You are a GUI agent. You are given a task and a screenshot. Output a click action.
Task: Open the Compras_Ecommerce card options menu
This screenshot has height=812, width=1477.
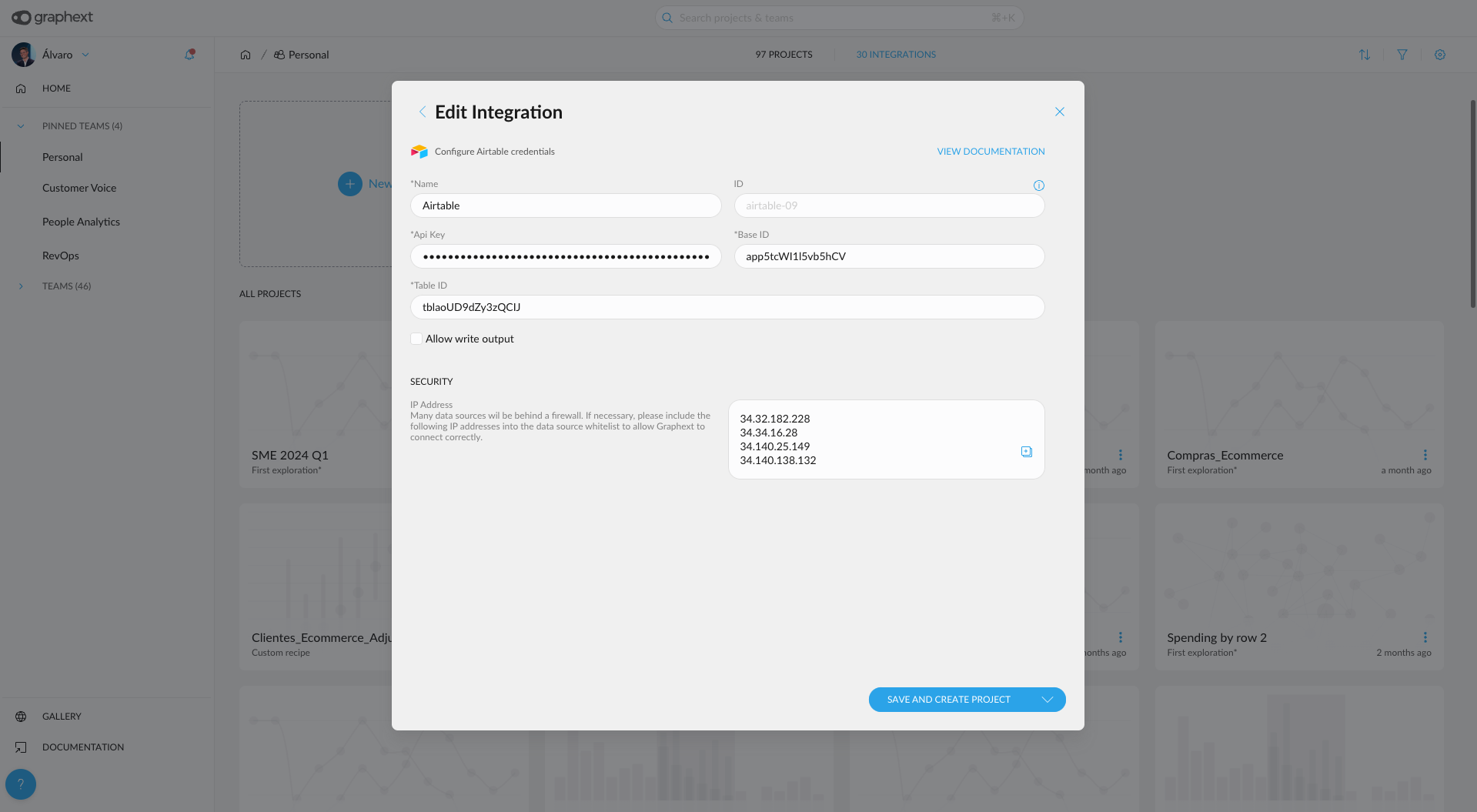(1425, 455)
